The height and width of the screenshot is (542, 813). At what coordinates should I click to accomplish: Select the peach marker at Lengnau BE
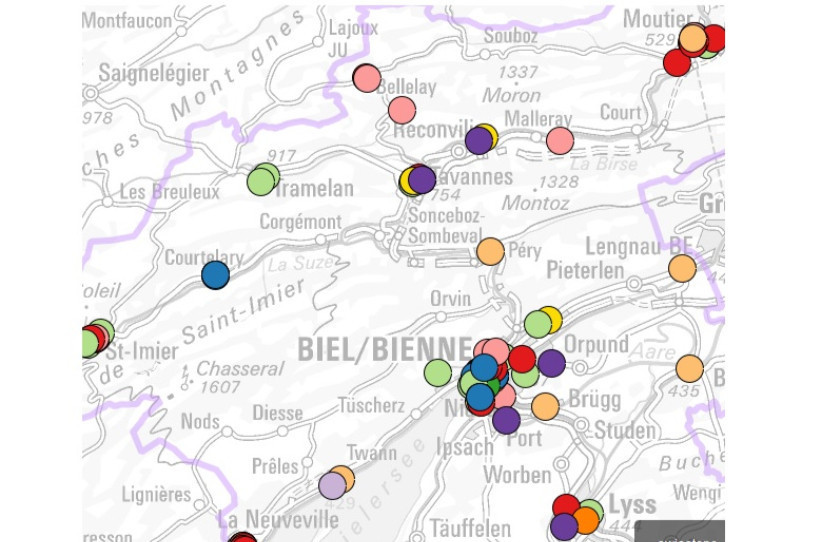coord(682,268)
